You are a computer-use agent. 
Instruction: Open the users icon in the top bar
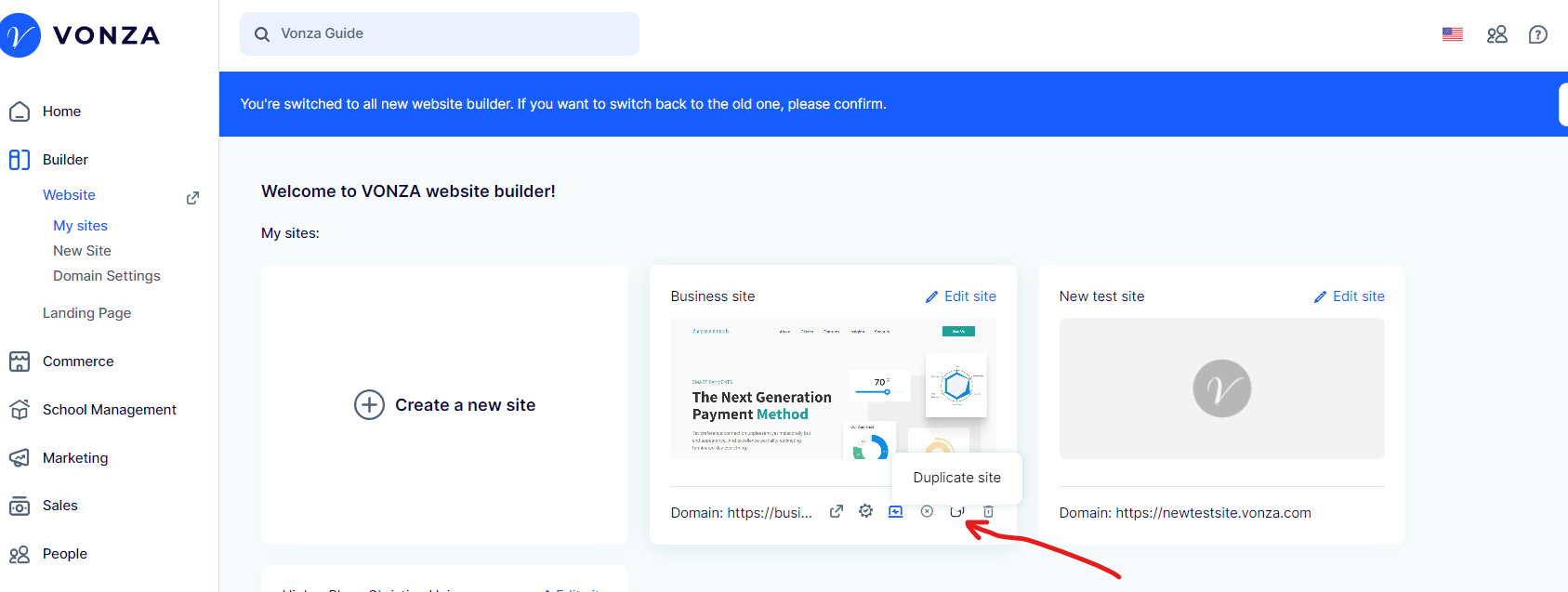(1497, 34)
